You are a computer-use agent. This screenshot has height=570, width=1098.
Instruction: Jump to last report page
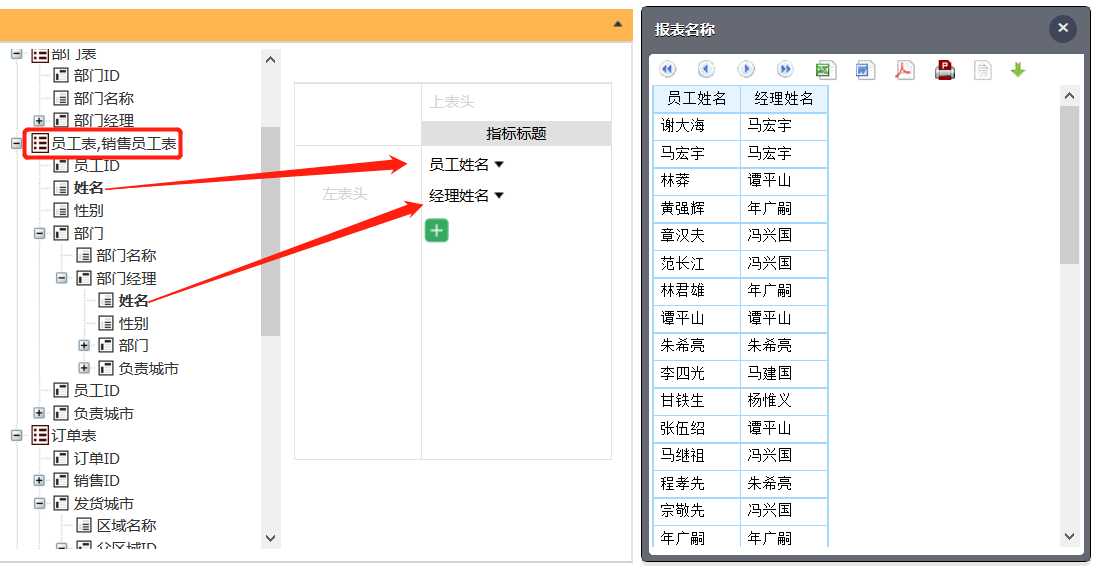click(x=785, y=70)
